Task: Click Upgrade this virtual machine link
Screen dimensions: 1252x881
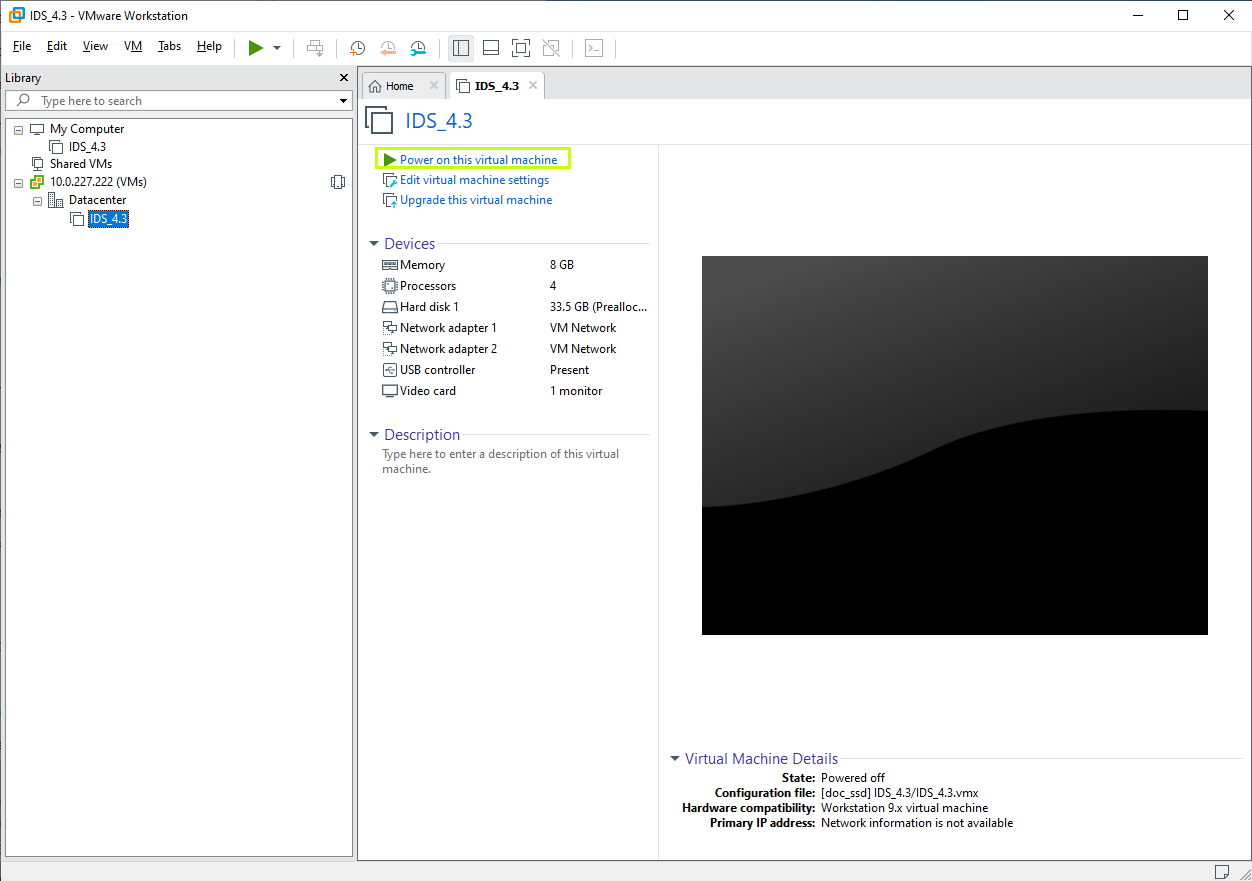Action: coord(476,200)
